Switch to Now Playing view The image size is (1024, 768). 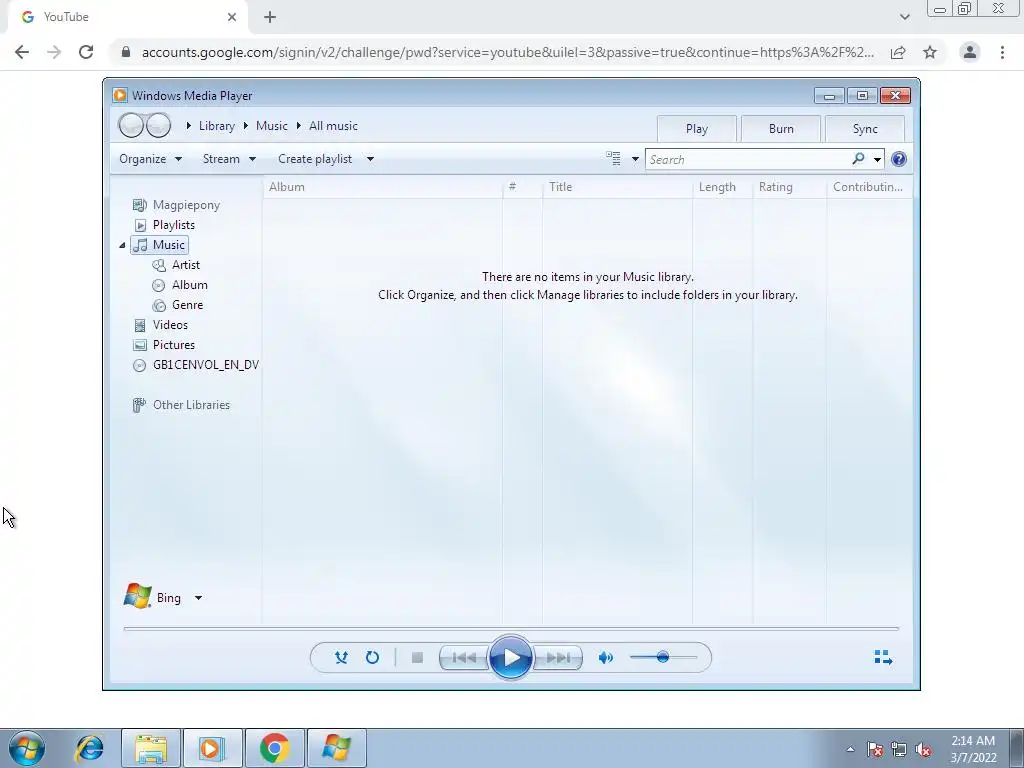883,658
